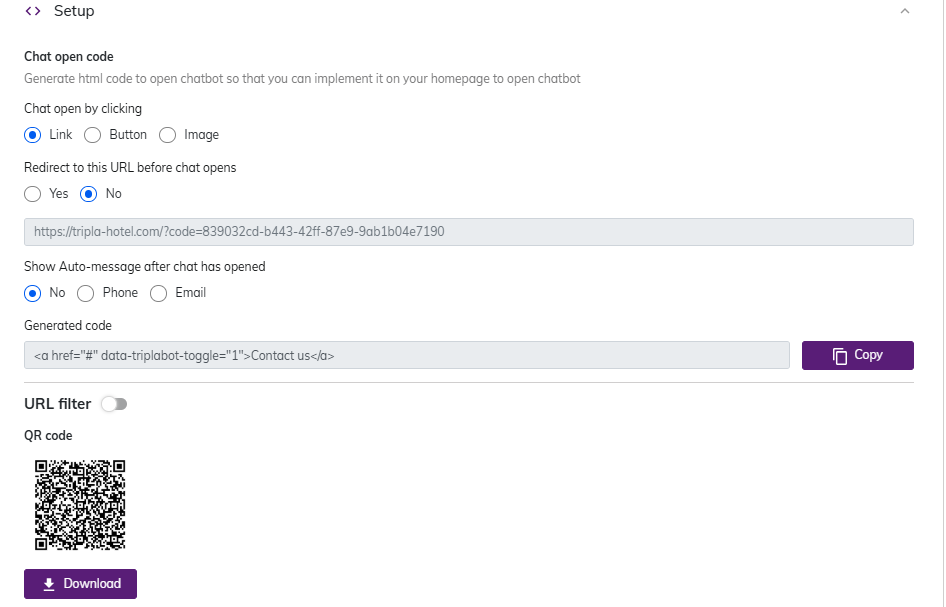Click the download arrow icon
This screenshot has height=607, width=946.
[49, 584]
